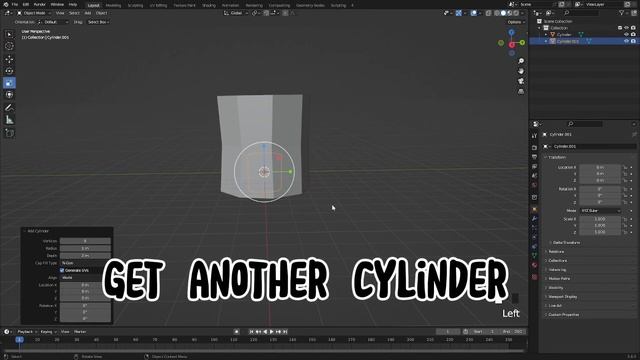
Task: Toggle X-ray mode in viewport header
Action: 489,13
